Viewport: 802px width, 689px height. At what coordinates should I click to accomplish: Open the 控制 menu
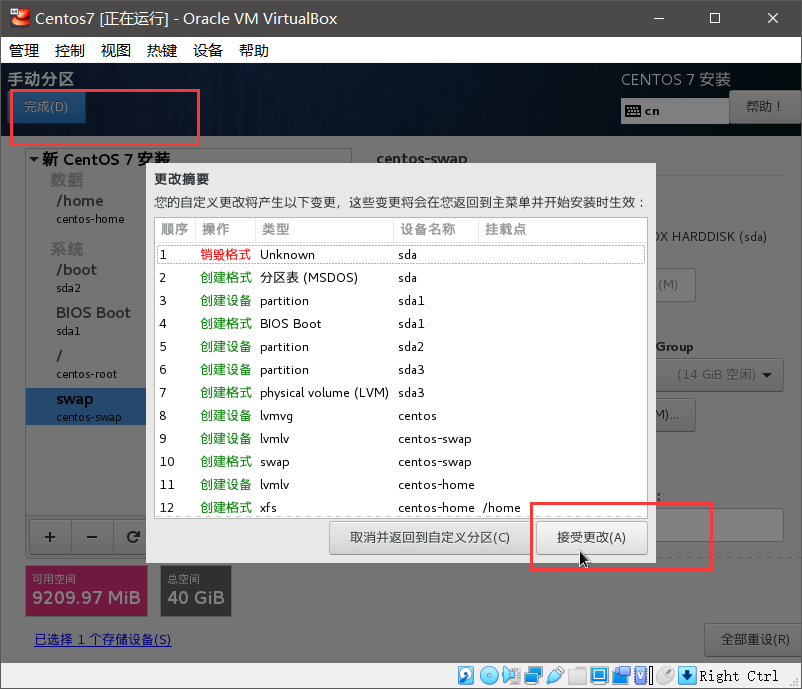(x=69, y=50)
